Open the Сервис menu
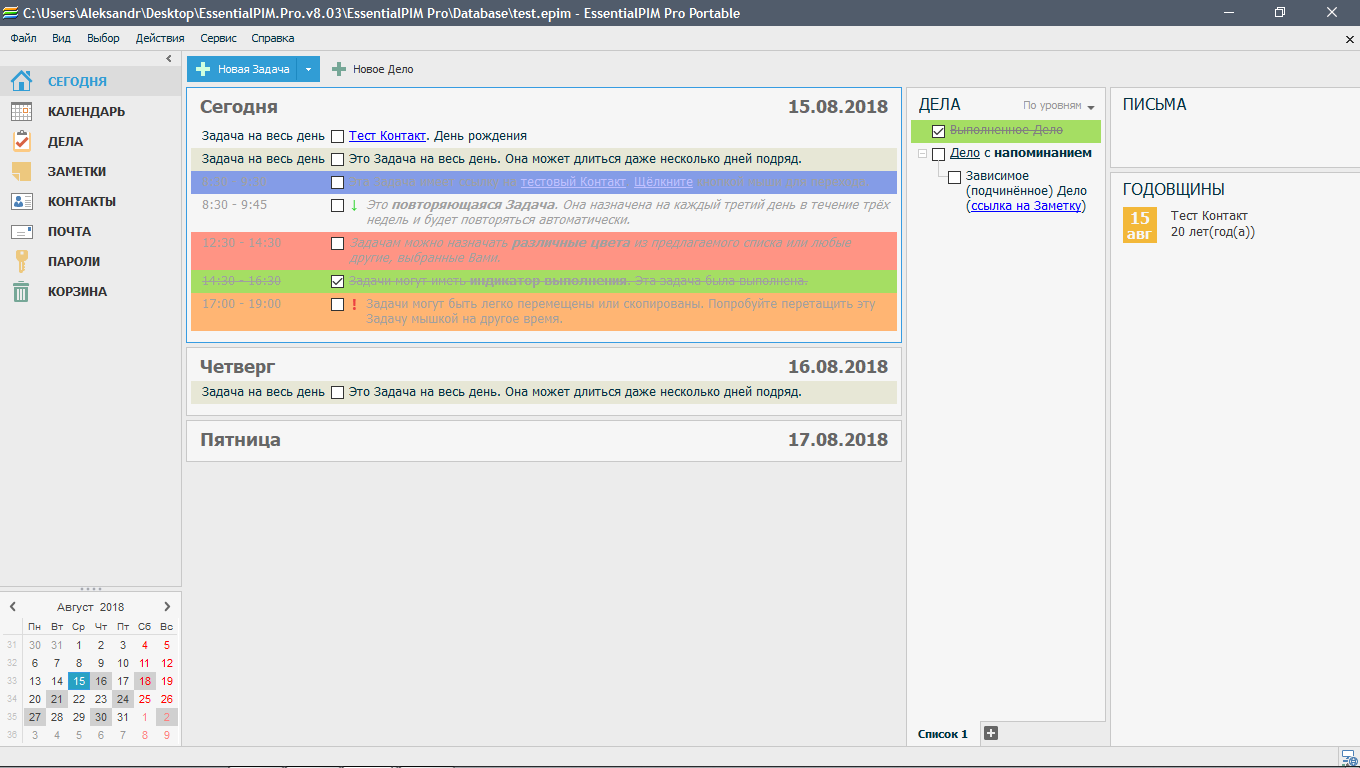 tap(218, 38)
